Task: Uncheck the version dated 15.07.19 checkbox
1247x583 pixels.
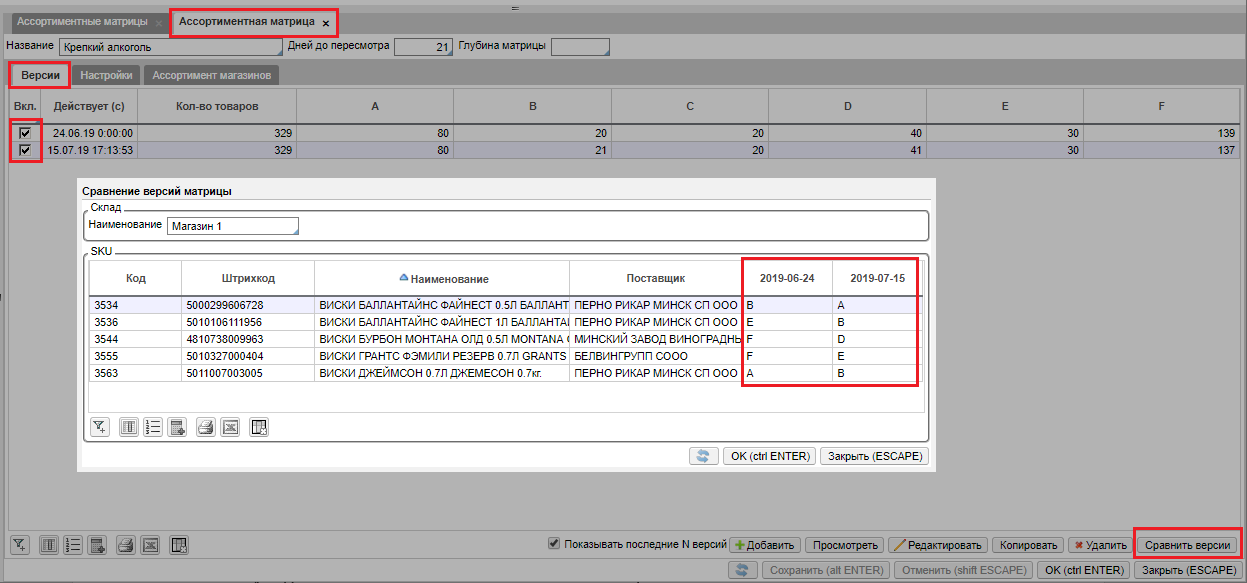Action: pos(25,150)
